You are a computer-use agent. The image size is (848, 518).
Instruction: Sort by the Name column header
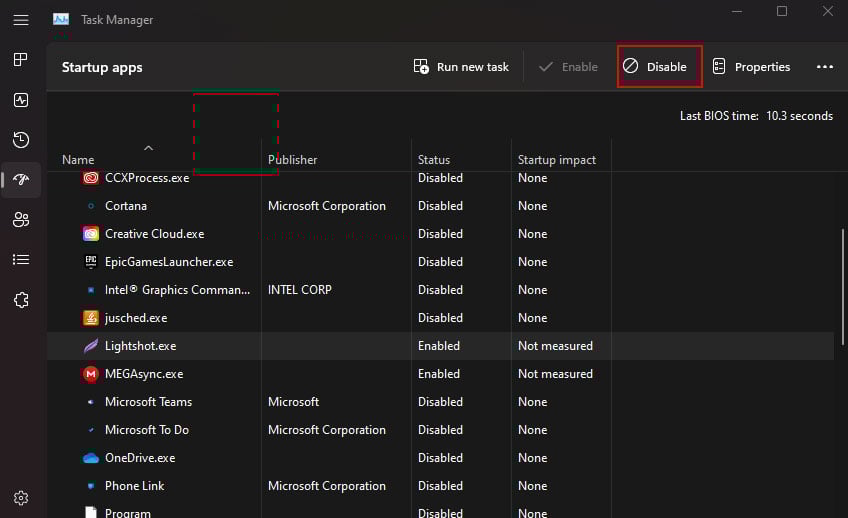[78, 160]
